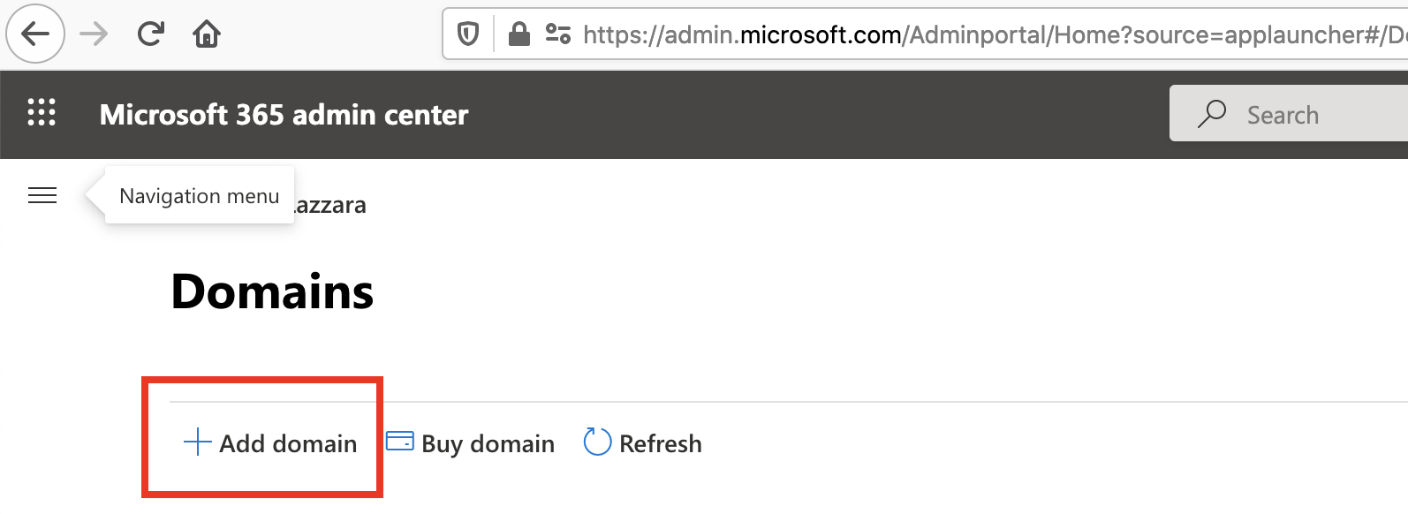Open the Microsoft 365 app launcher grid
The width and height of the screenshot is (1408, 514).
(x=42, y=114)
